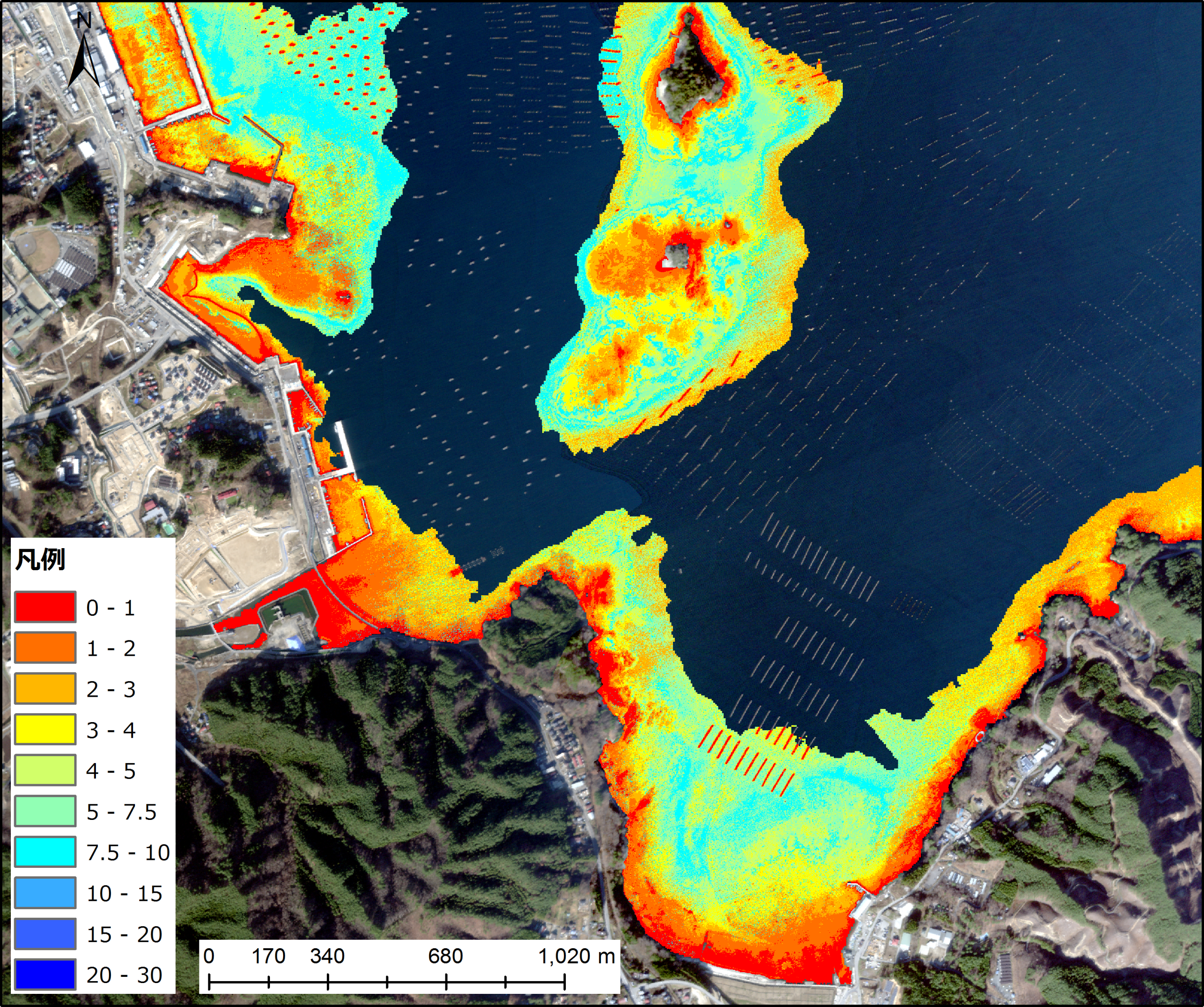Click the 15 - 20 legend swatch
This screenshot has height=1007, width=1204.
pos(45,934)
